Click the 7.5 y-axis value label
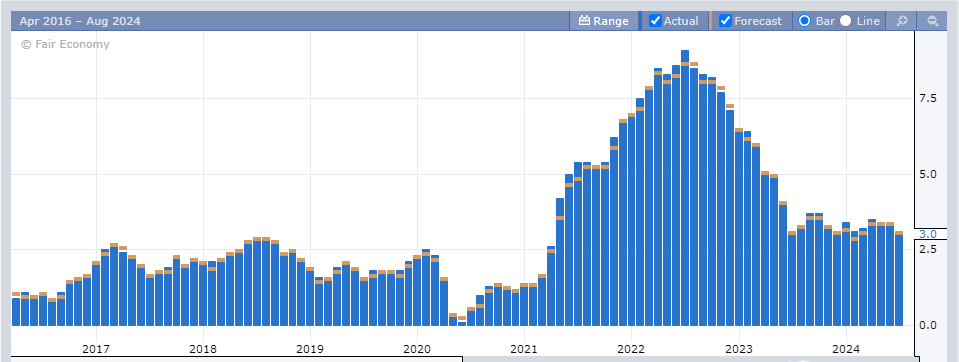Screen dimensions: 959x362 pos(927,99)
